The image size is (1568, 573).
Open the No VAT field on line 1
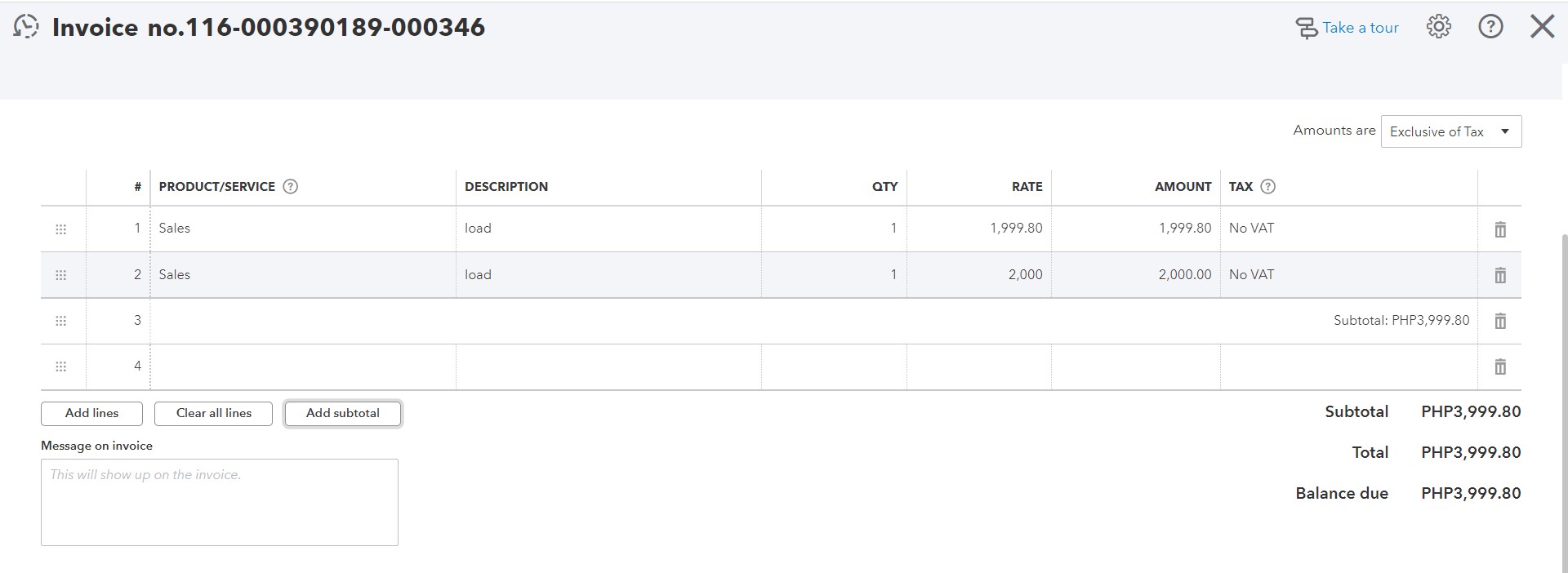[x=1347, y=229]
